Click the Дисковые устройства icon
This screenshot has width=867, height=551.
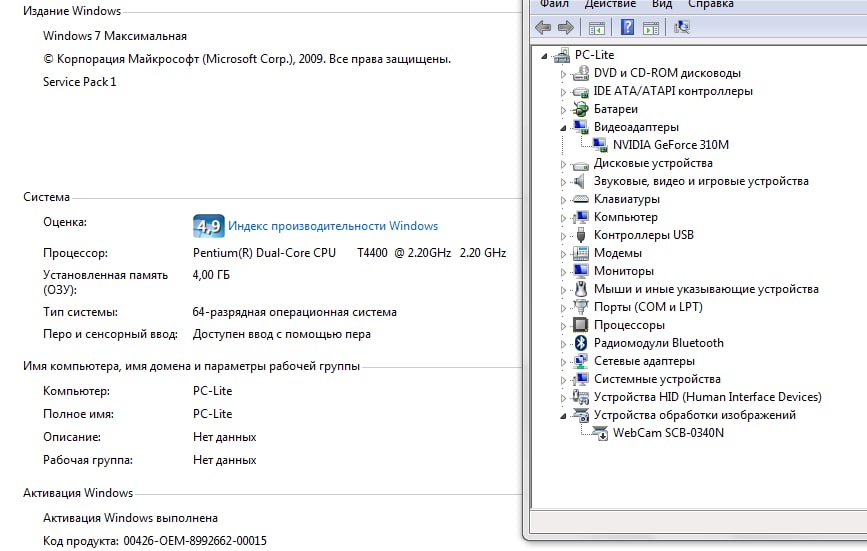point(581,164)
